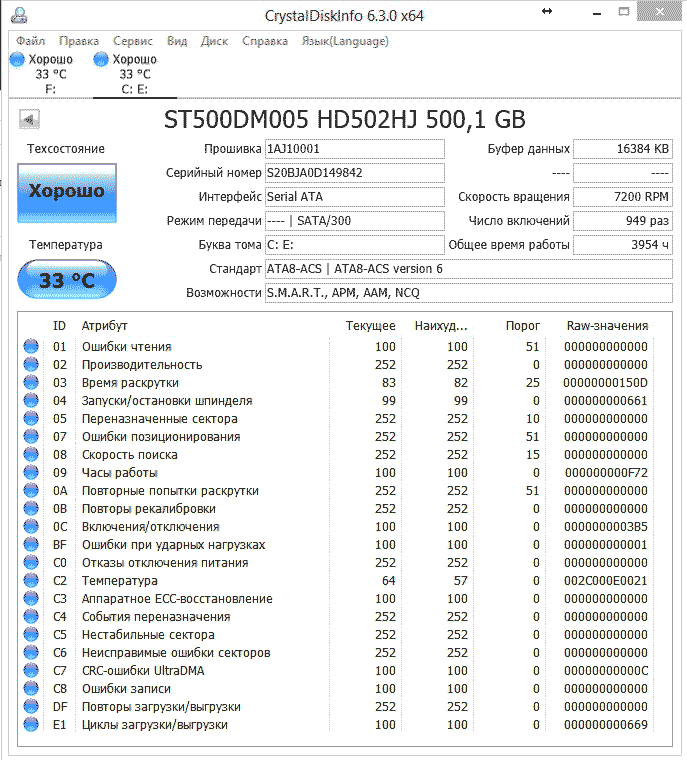687x760 pixels.
Task: Click the Атрибут column header
Action: click(x=104, y=326)
